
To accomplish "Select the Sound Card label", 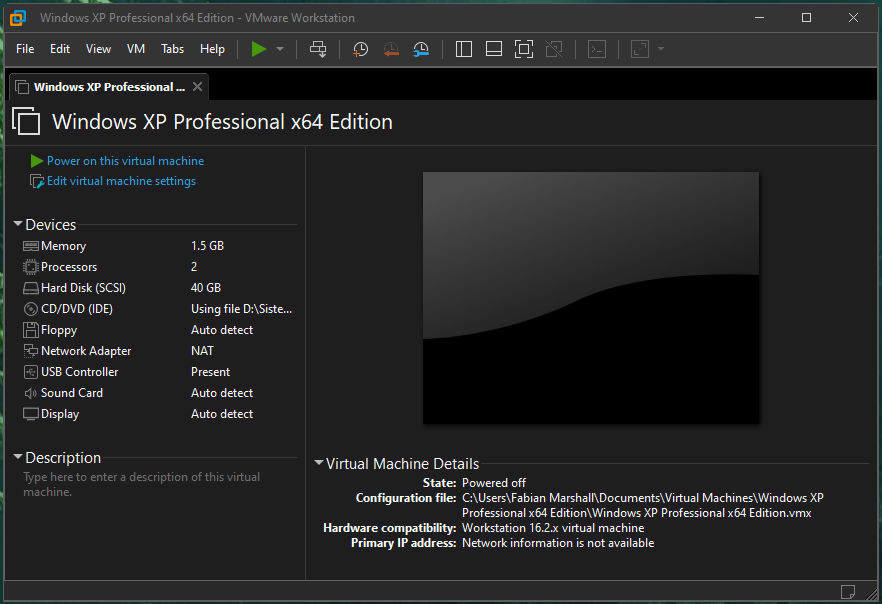I will point(72,393).
